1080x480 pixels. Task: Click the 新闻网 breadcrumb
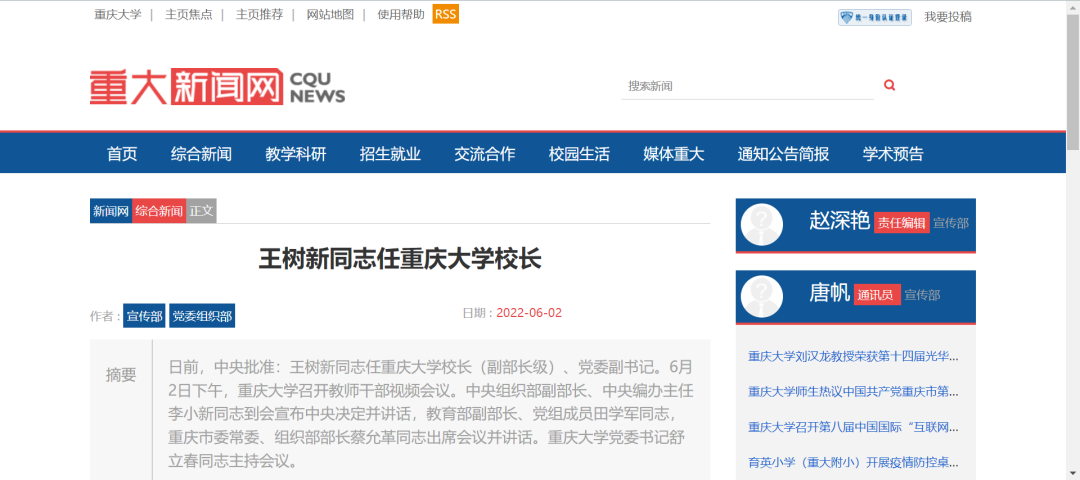(111, 211)
